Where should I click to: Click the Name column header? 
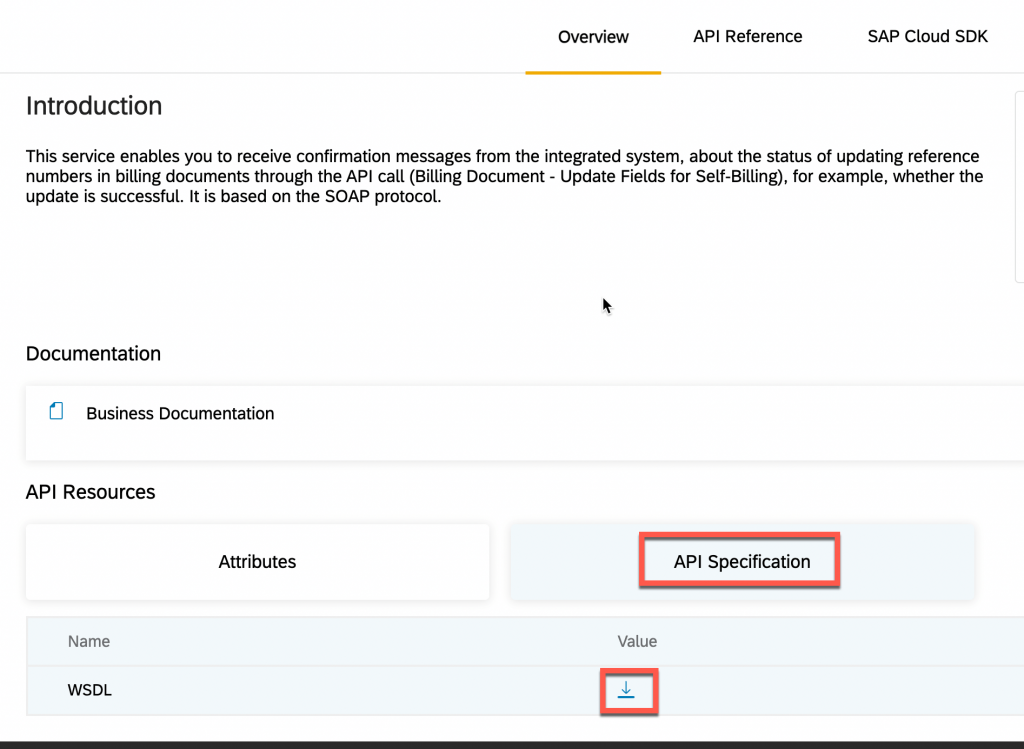coord(89,641)
